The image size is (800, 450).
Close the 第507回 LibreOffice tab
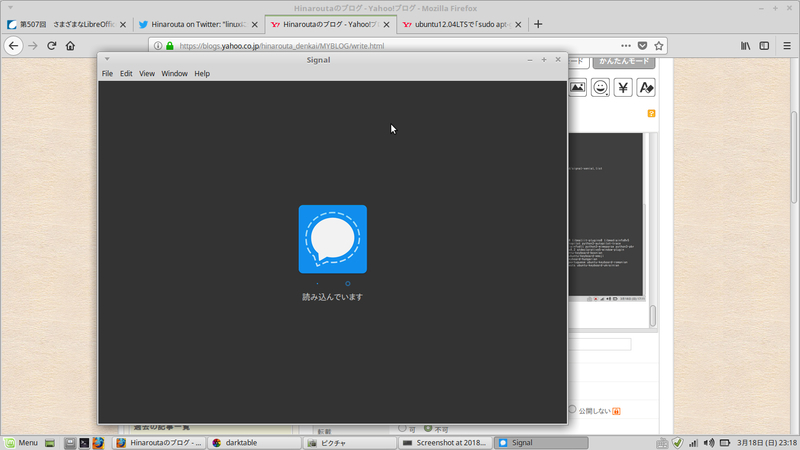click(123, 24)
